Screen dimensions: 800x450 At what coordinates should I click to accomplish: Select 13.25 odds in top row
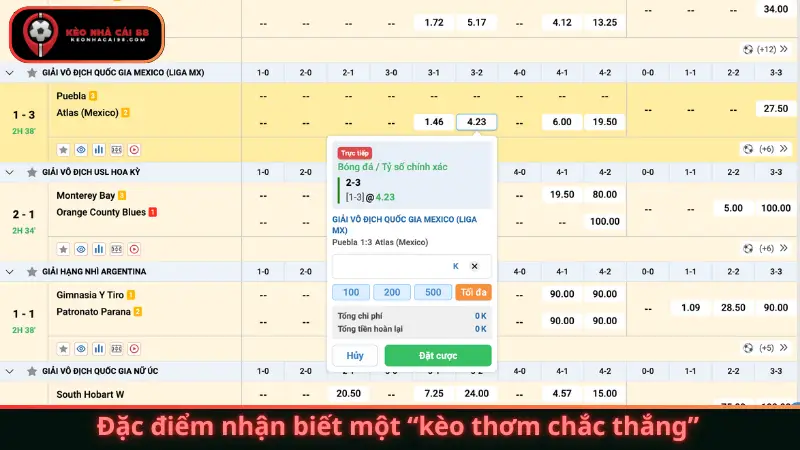[x=605, y=22]
